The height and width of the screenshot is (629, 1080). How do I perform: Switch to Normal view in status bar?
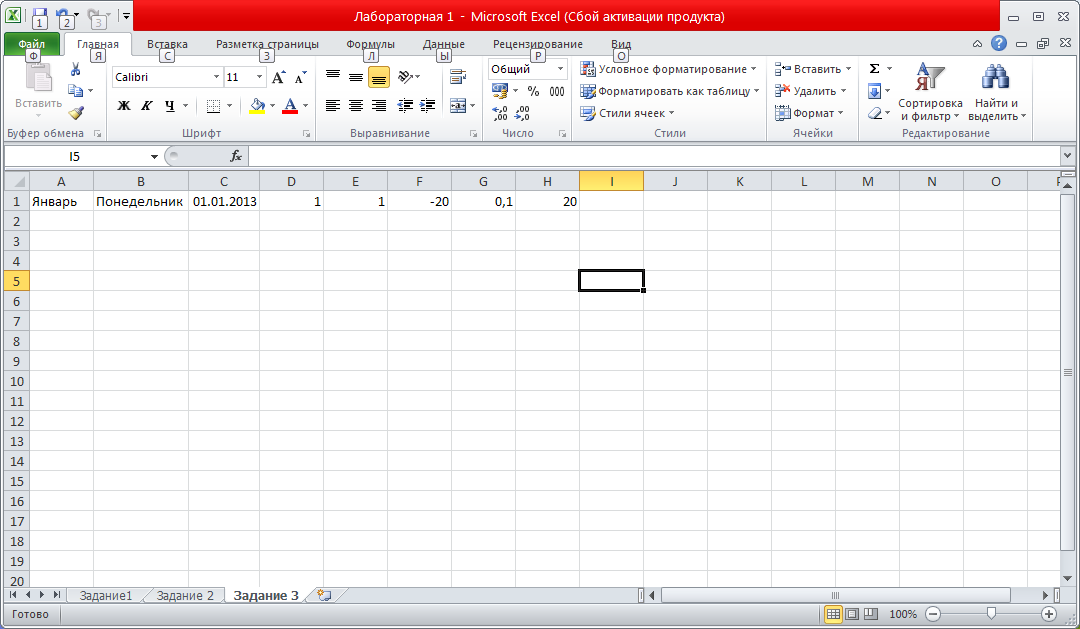[833, 614]
